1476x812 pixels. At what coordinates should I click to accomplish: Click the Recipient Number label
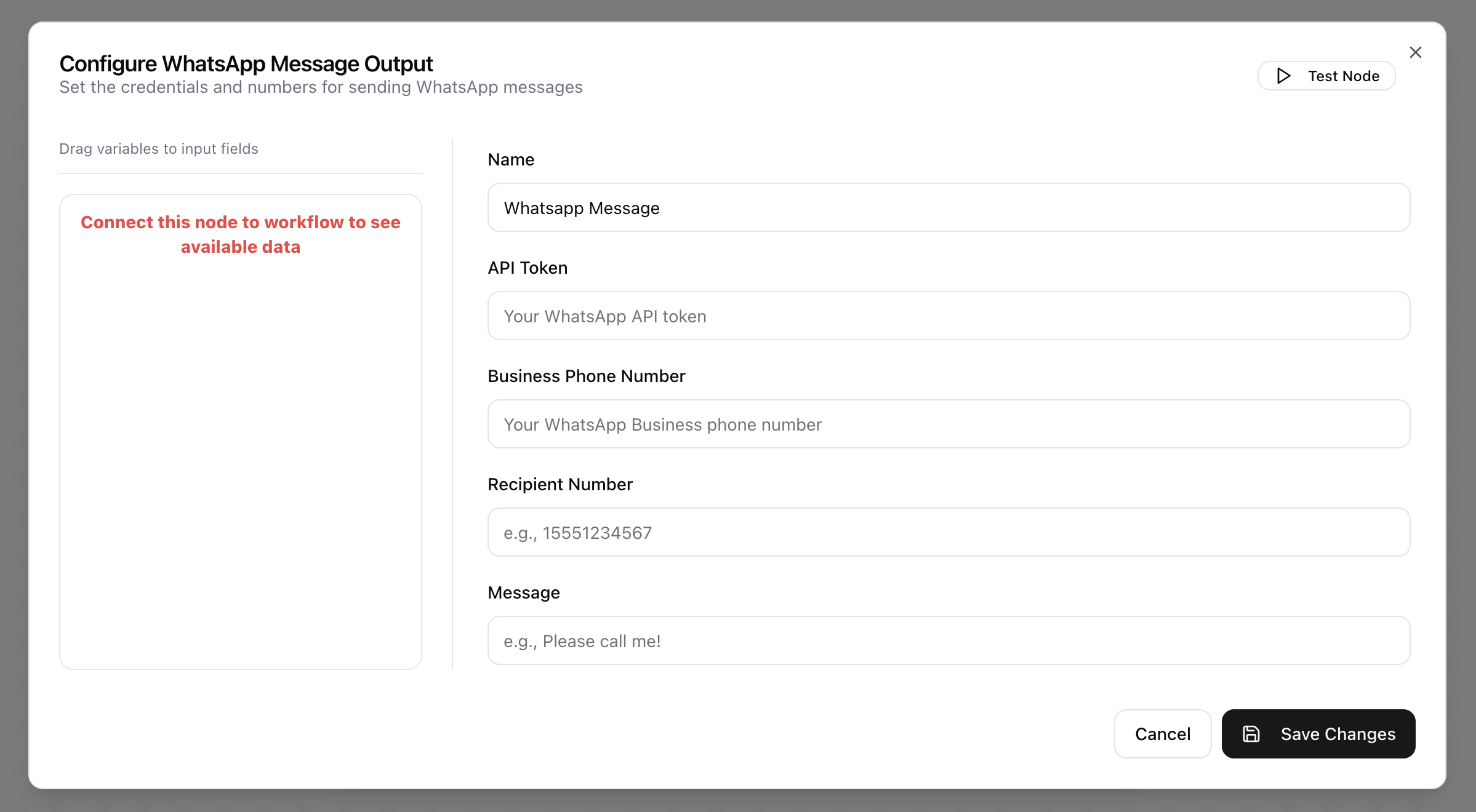tap(560, 485)
